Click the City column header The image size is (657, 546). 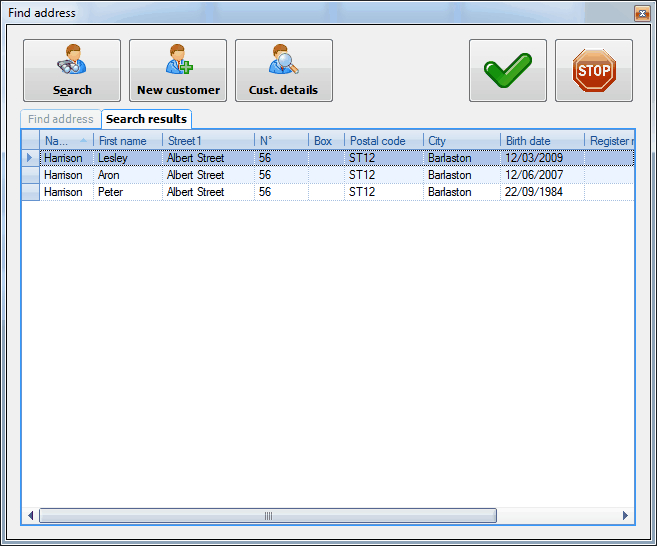461,141
